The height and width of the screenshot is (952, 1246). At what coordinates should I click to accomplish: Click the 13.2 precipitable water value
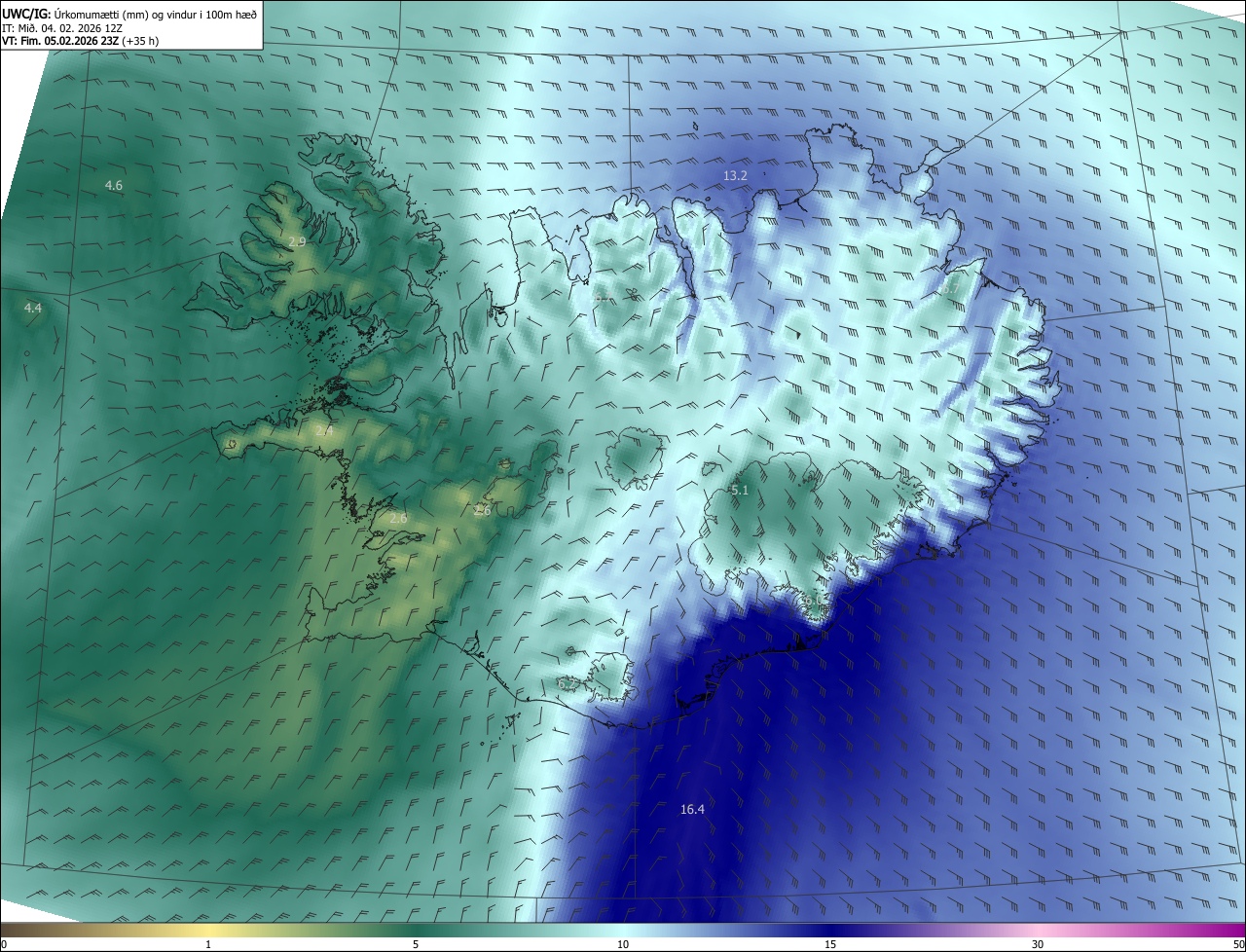(735, 175)
